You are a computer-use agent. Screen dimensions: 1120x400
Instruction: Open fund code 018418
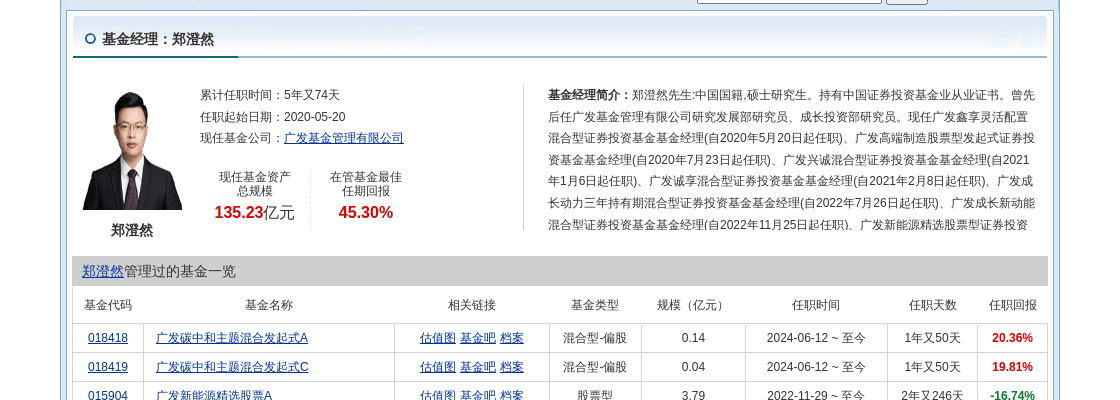click(108, 338)
